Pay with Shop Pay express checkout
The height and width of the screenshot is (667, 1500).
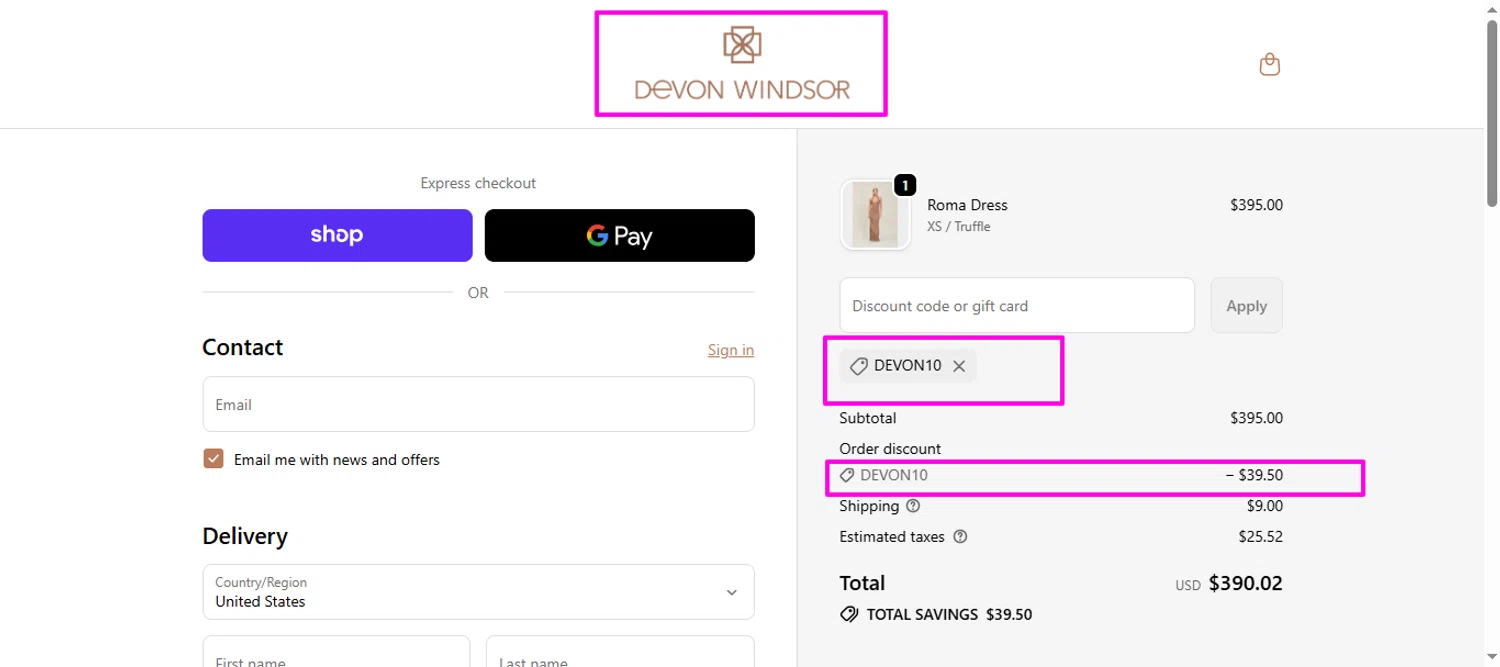tap(337, 235)
